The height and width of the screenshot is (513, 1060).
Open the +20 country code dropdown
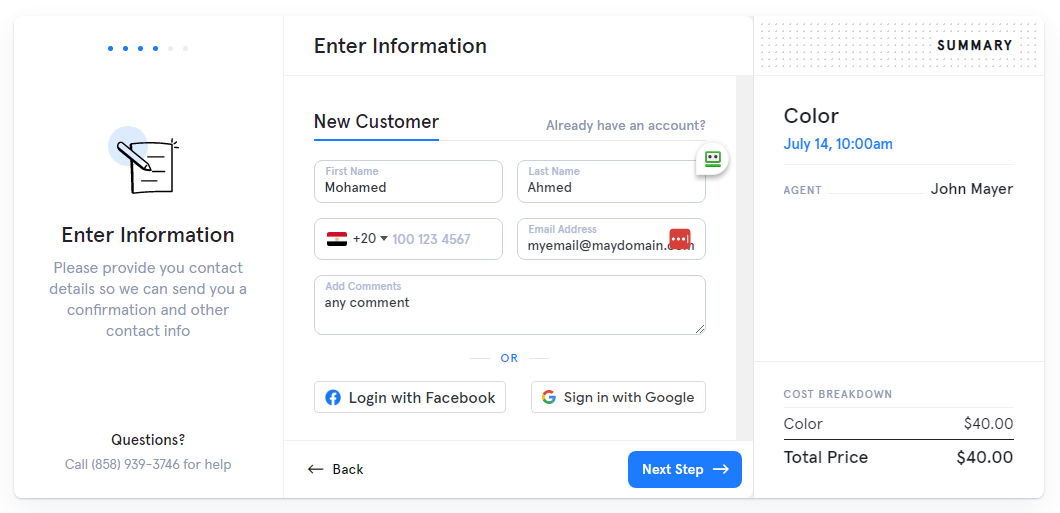coord(370,239)
